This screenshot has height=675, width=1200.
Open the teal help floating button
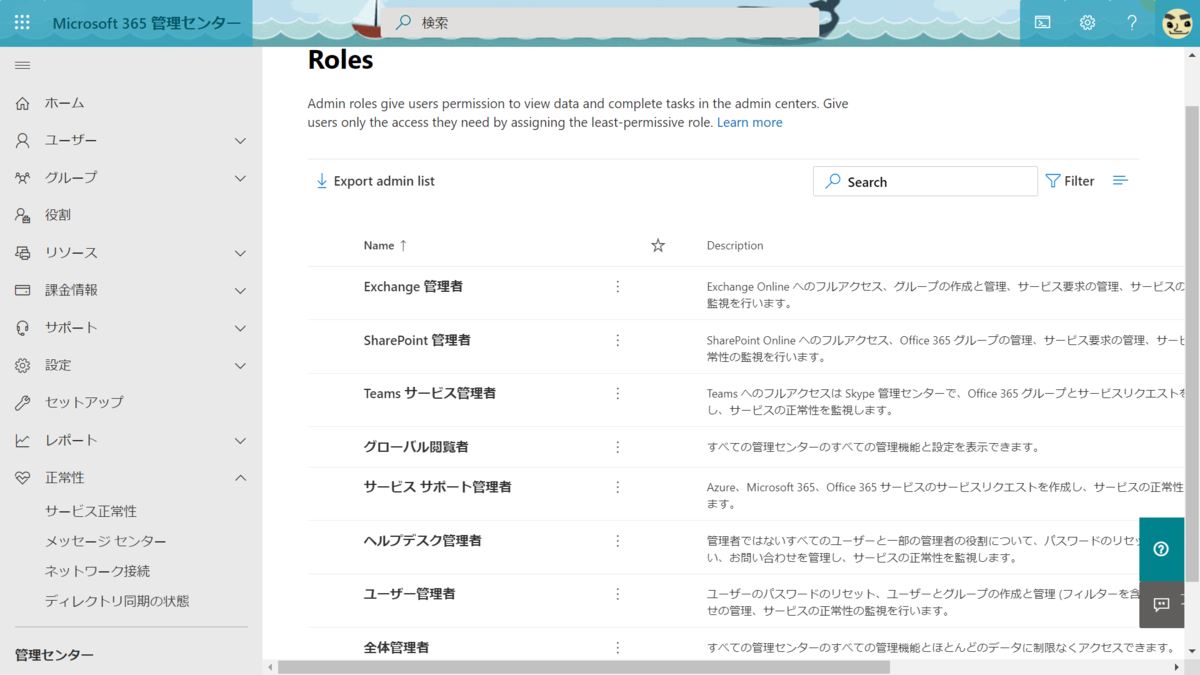click(x=1161, y=549)
